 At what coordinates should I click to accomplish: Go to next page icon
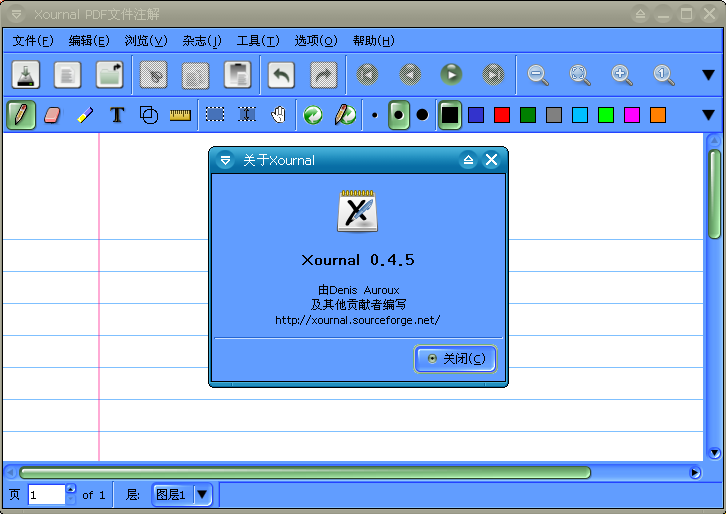tap(451, 75)
